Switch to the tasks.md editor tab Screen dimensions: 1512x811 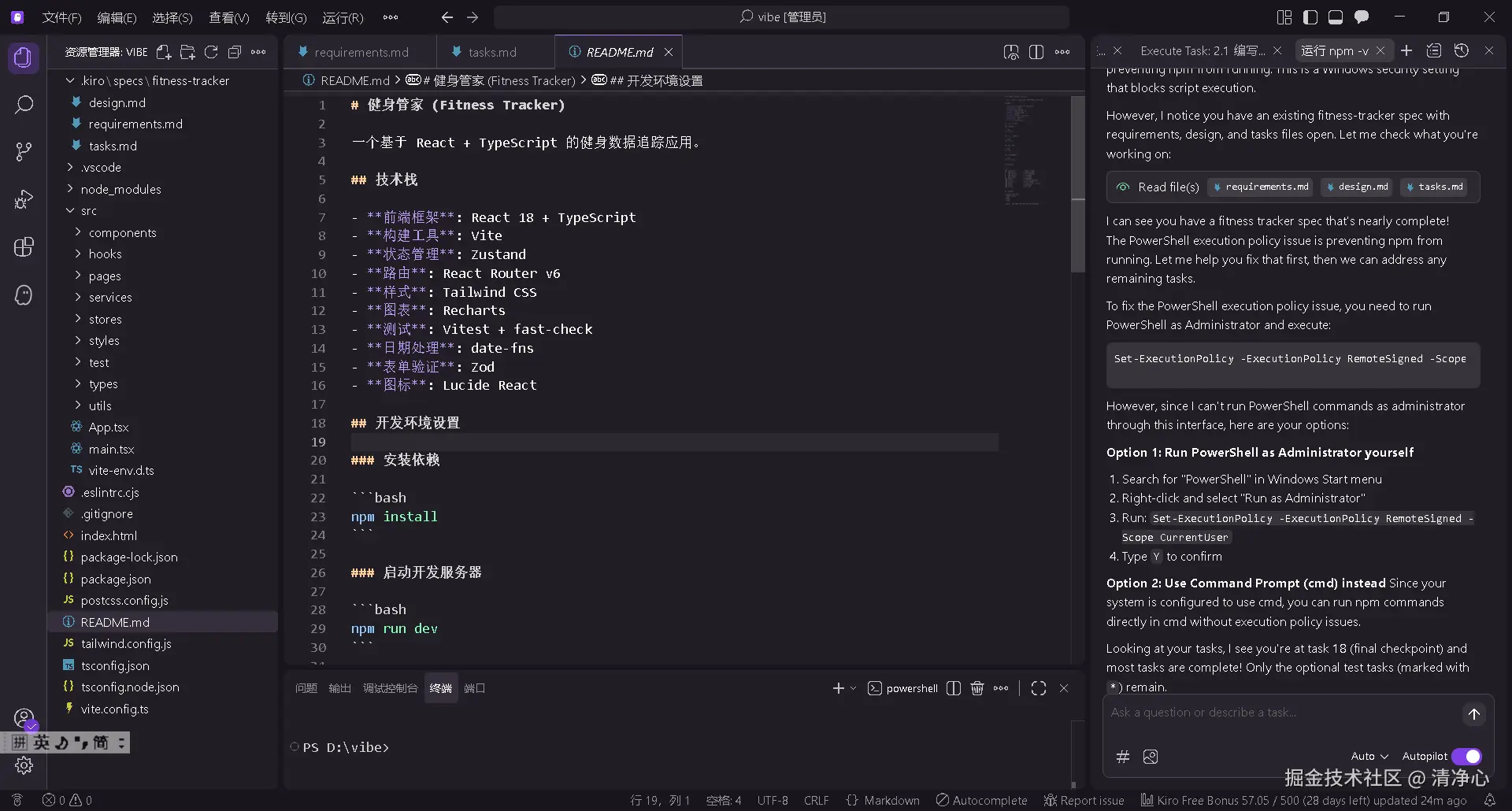point(492,52)
